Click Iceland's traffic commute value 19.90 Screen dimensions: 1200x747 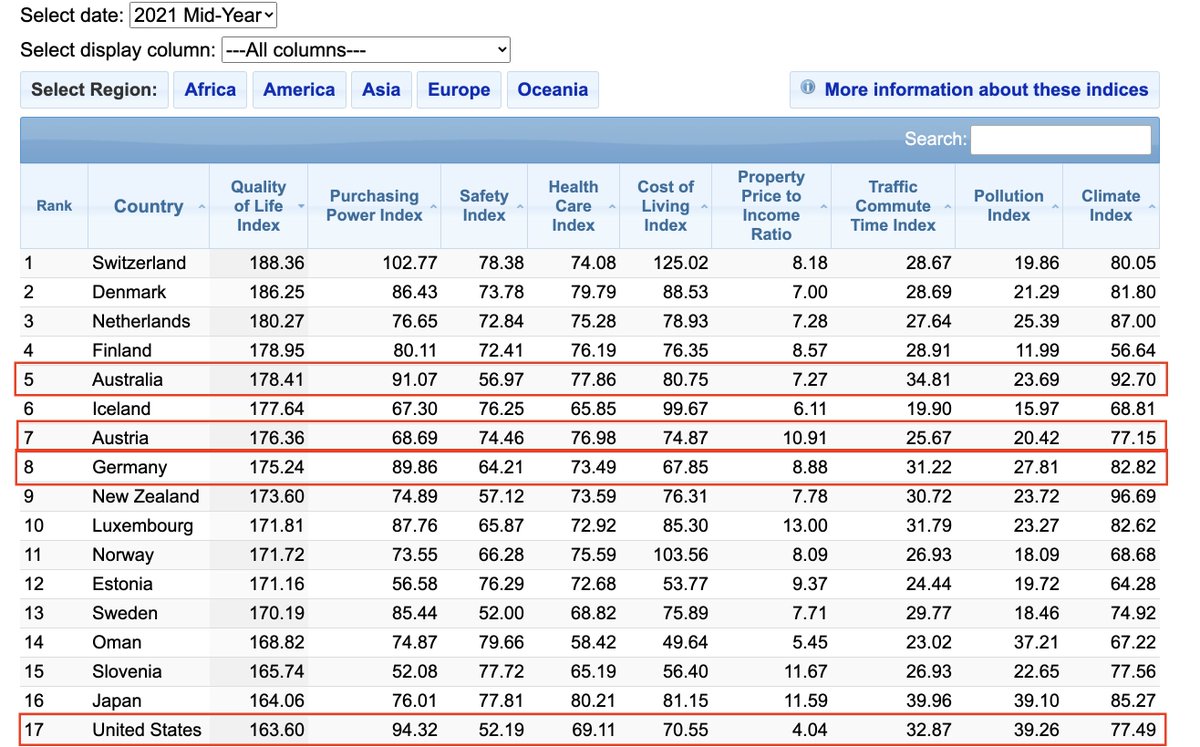pos(929,409)
